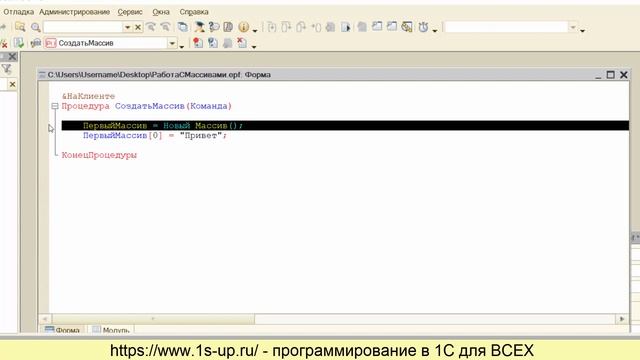Image resolution: width=640 pixels, height=360 pixels.
Task: Click the first window tab icon
Action: coord(377,27)
